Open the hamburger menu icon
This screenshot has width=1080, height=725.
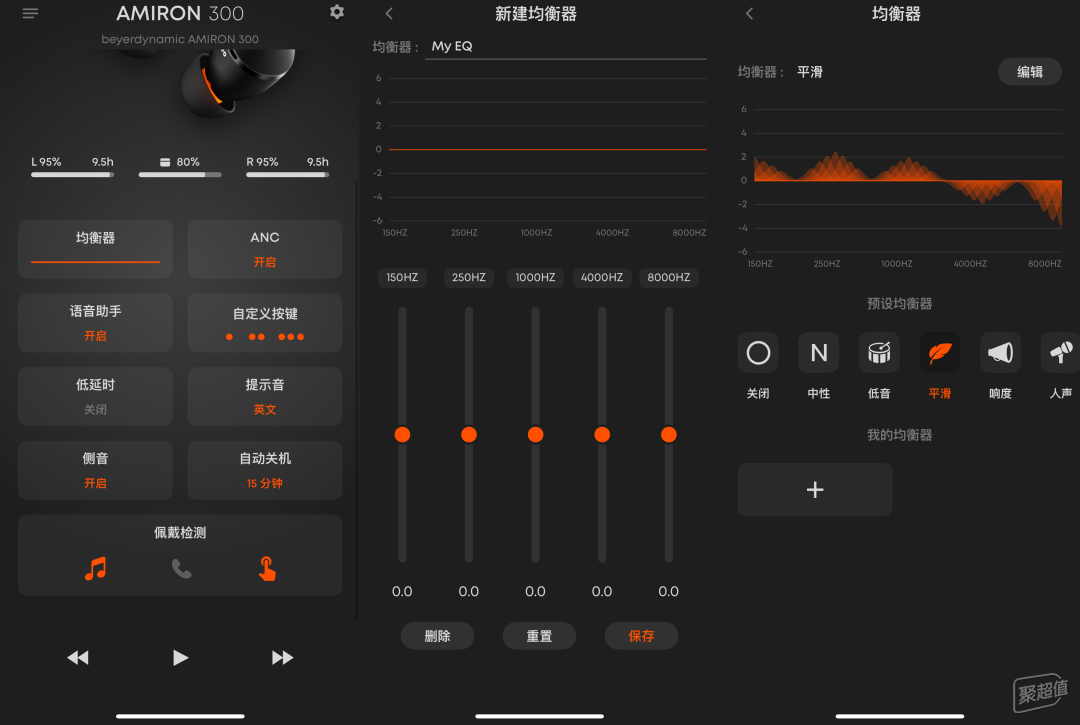[x=30, y=13]
